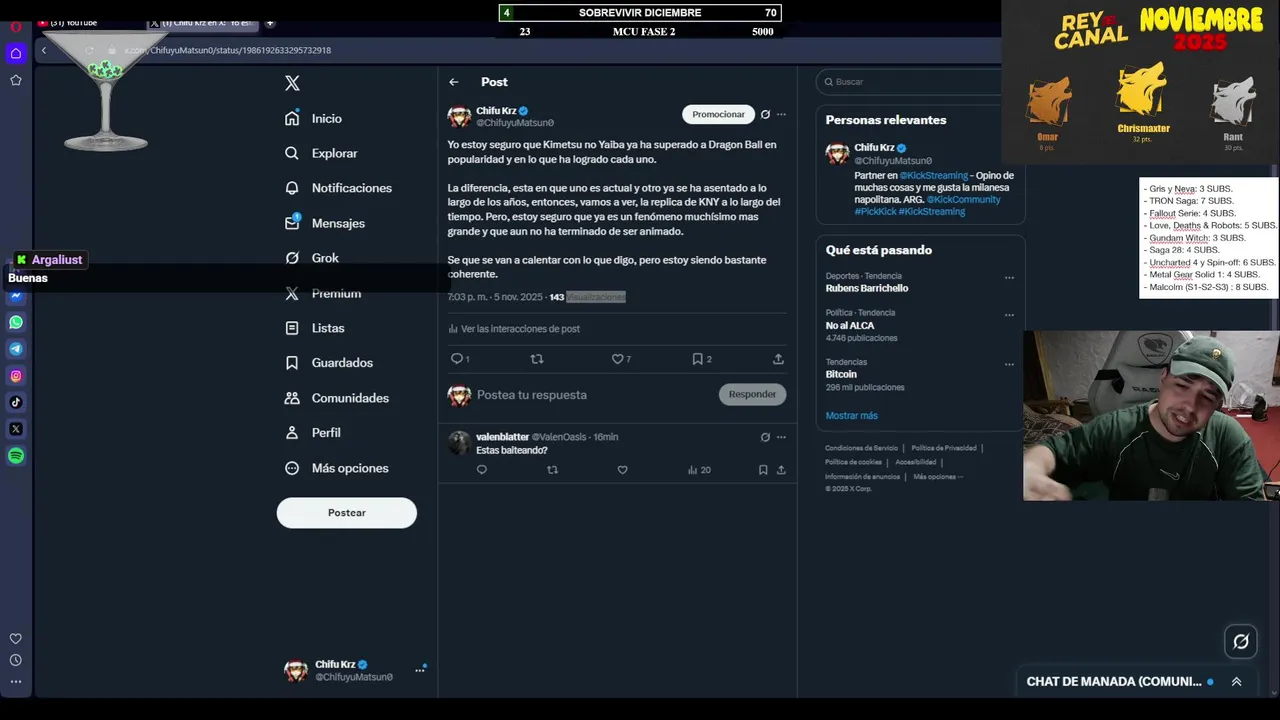Open the heart icon at the sidebar bottom
The image size is (1280, 720).
[x=16, y=639]
